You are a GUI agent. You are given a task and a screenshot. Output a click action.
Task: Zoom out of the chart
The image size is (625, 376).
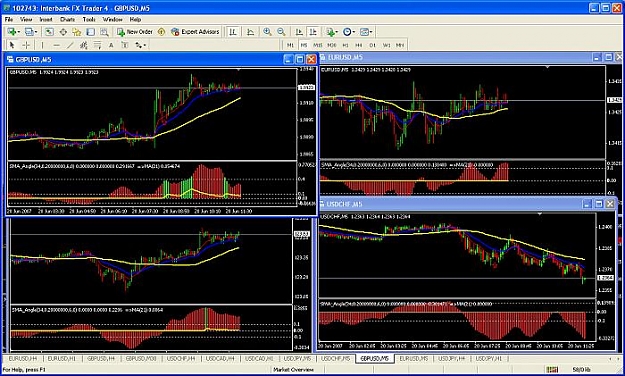pos(281,32)
